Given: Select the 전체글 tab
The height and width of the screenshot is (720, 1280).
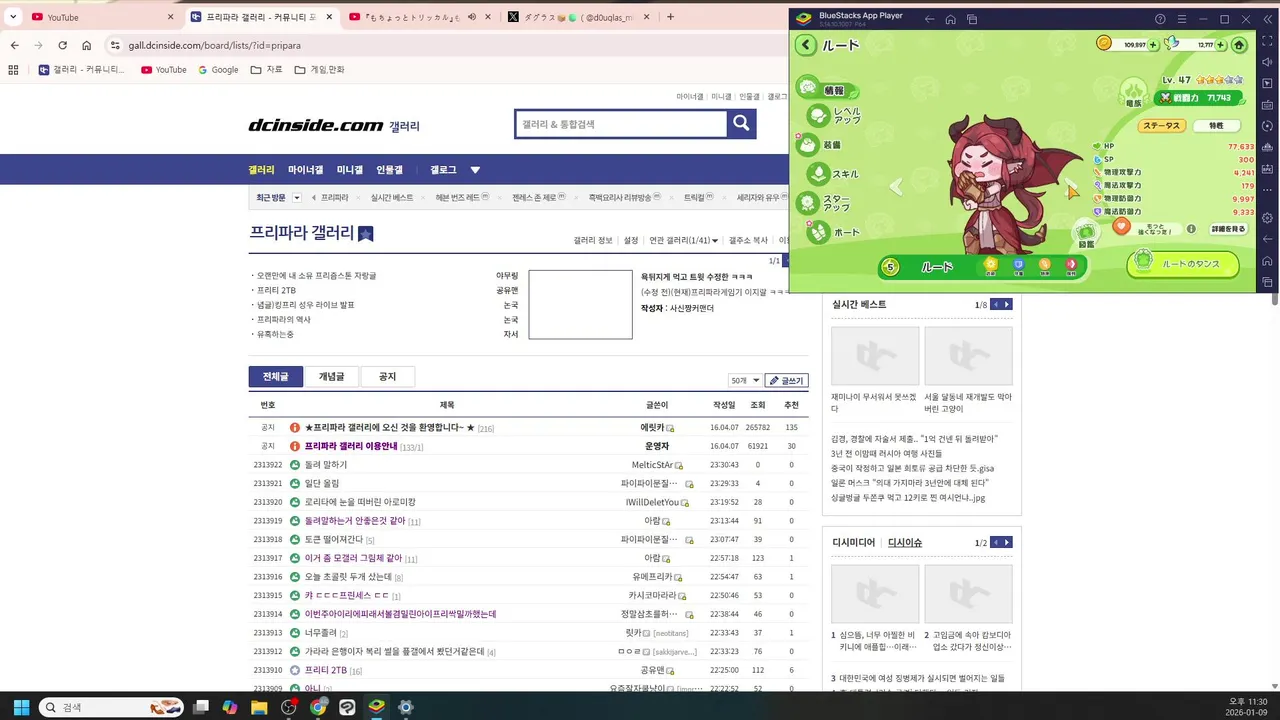Looking at the screenshot, I should click(276, 377).
